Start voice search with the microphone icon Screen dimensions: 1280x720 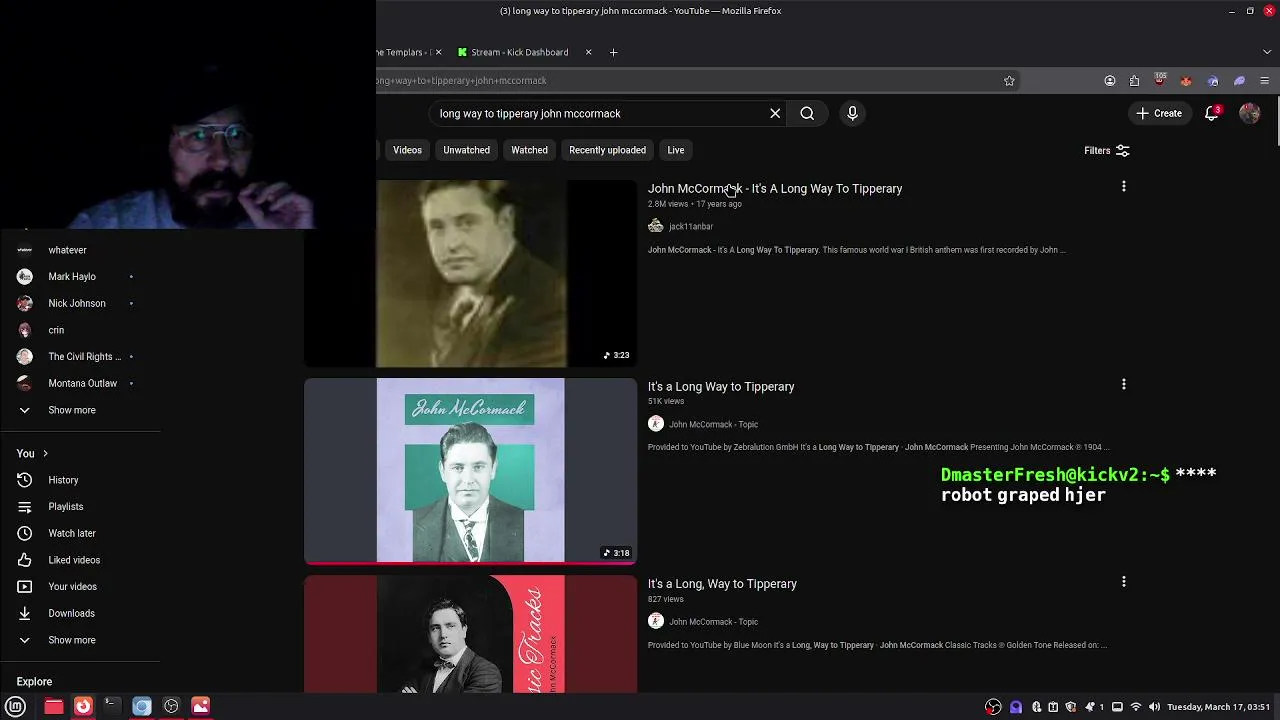tap(852, 113)
